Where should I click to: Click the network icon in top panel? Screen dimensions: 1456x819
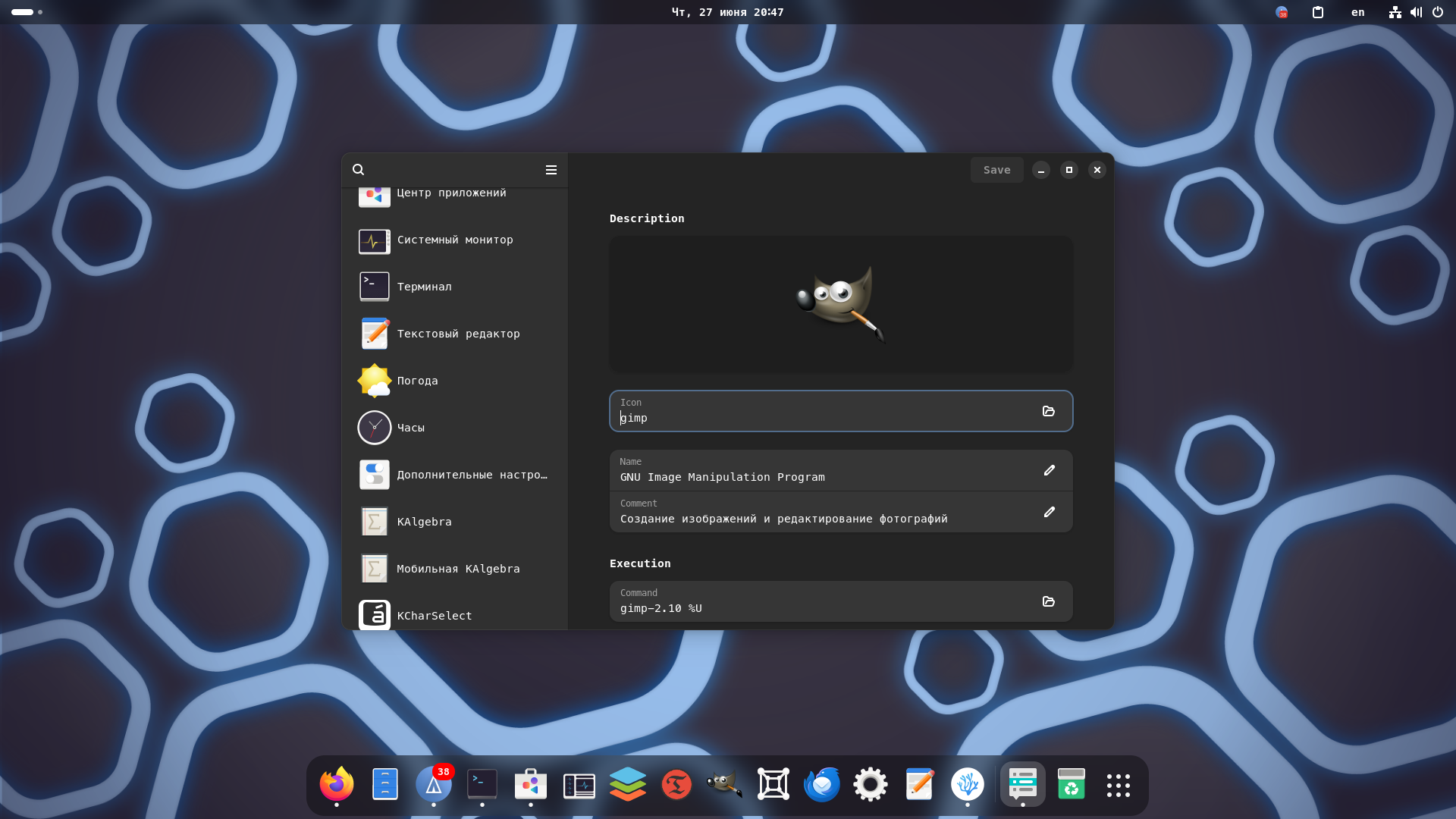pyautogui.click(x=1395, y=12)
